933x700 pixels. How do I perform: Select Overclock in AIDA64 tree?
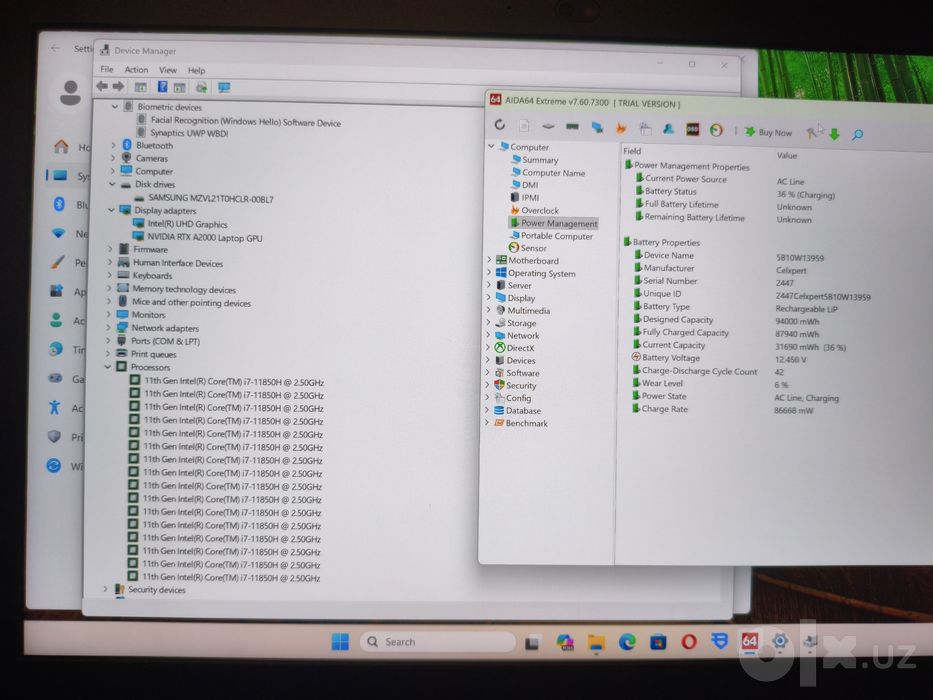point(540,210)
